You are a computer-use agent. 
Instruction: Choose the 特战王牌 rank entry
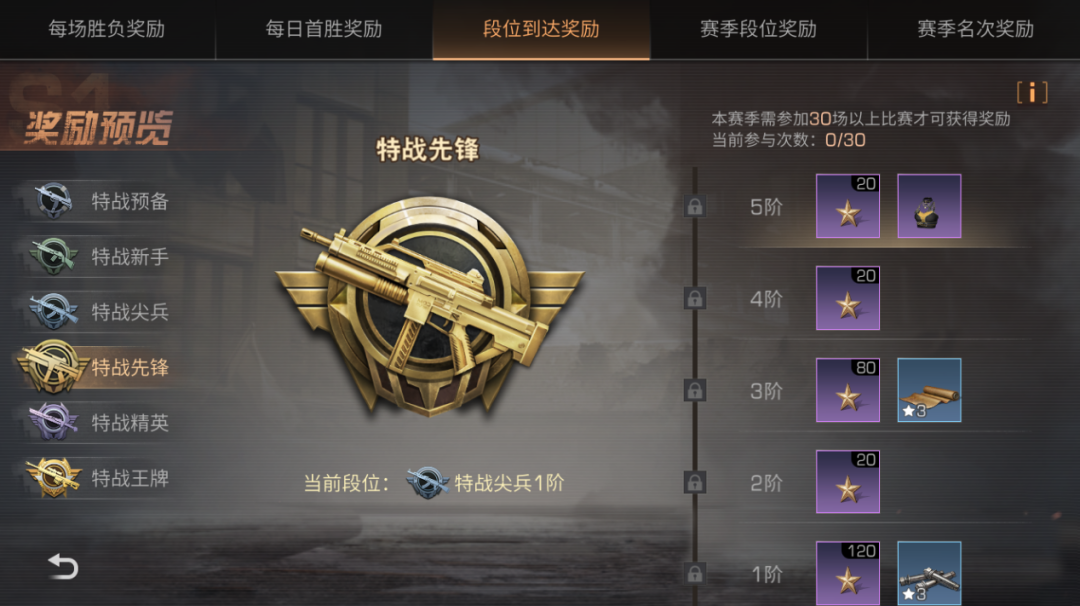pos(100,478)
